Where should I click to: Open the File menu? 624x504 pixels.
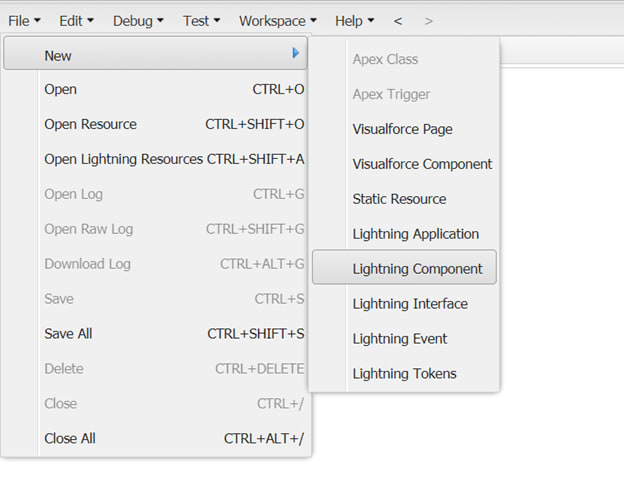click(24, 21)
